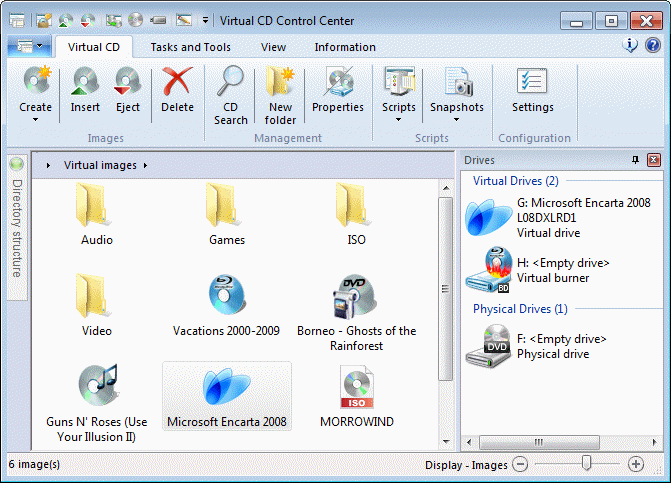Open the Audio folder

click(x=97, y=214)
